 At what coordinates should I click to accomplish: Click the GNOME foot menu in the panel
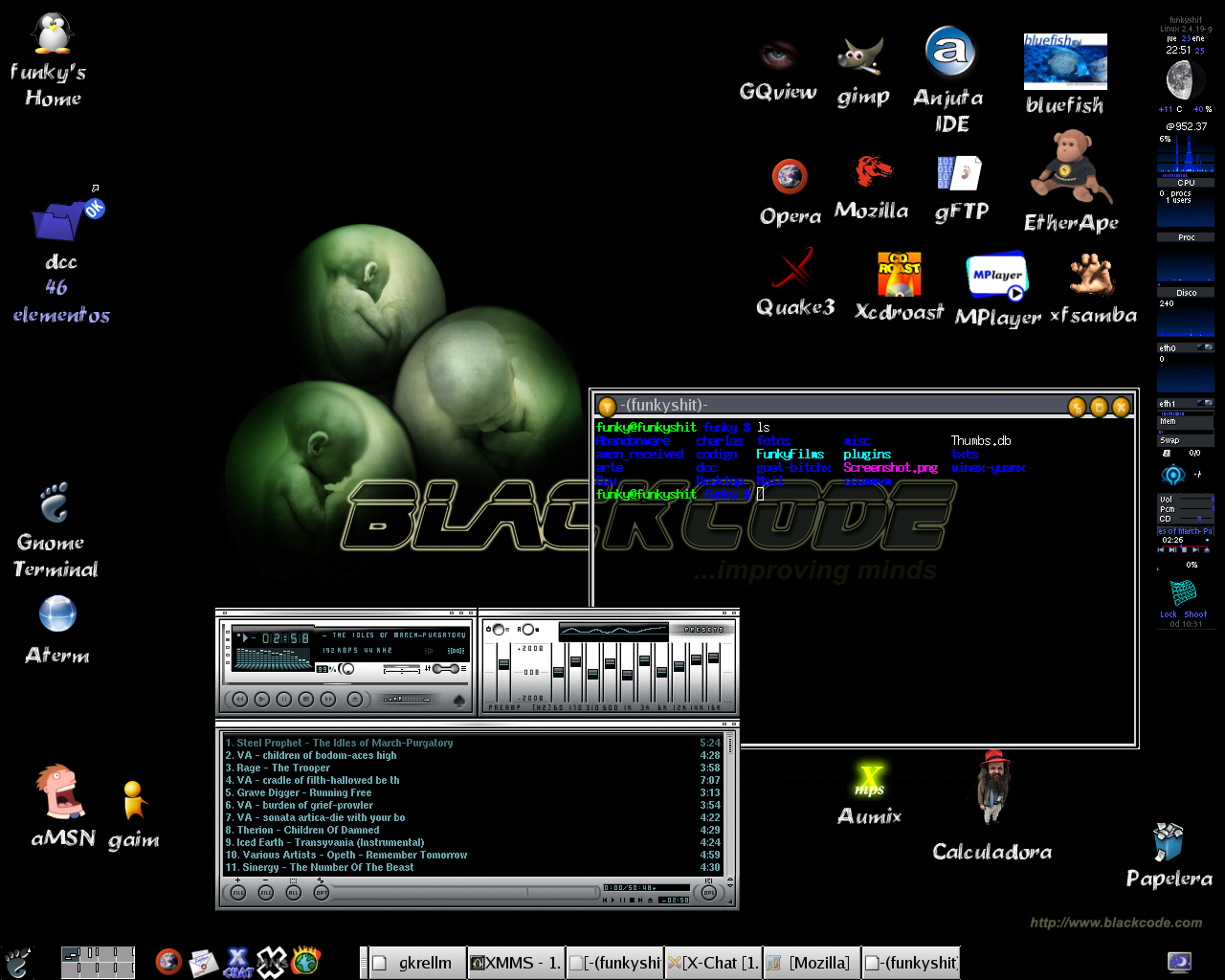pyautogui.click(x=18, y=962)
